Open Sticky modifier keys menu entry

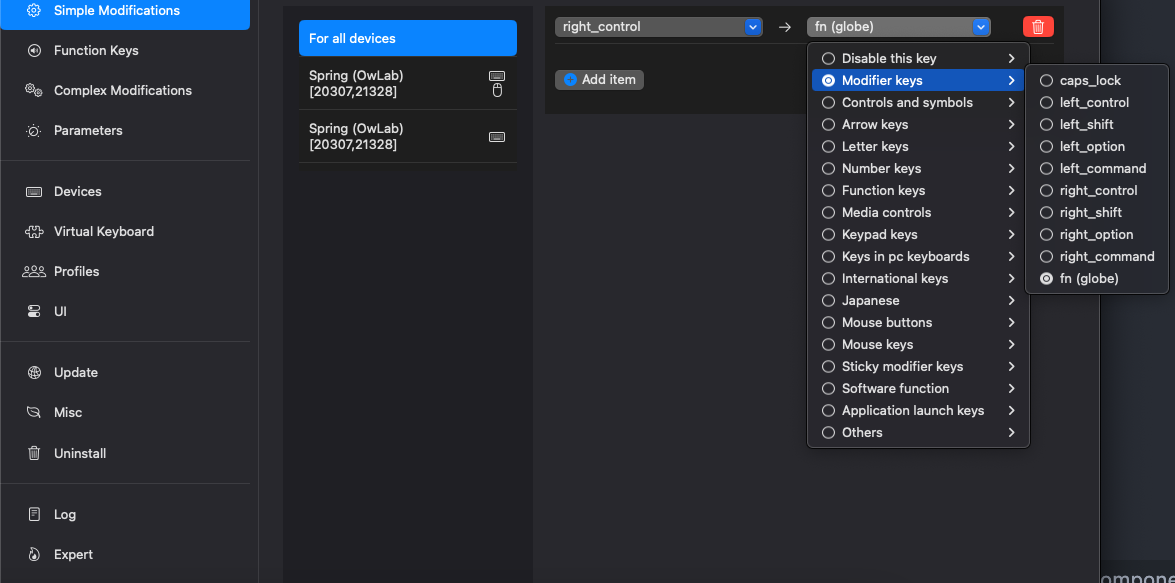pyautogui.click(x=902, y=367)
